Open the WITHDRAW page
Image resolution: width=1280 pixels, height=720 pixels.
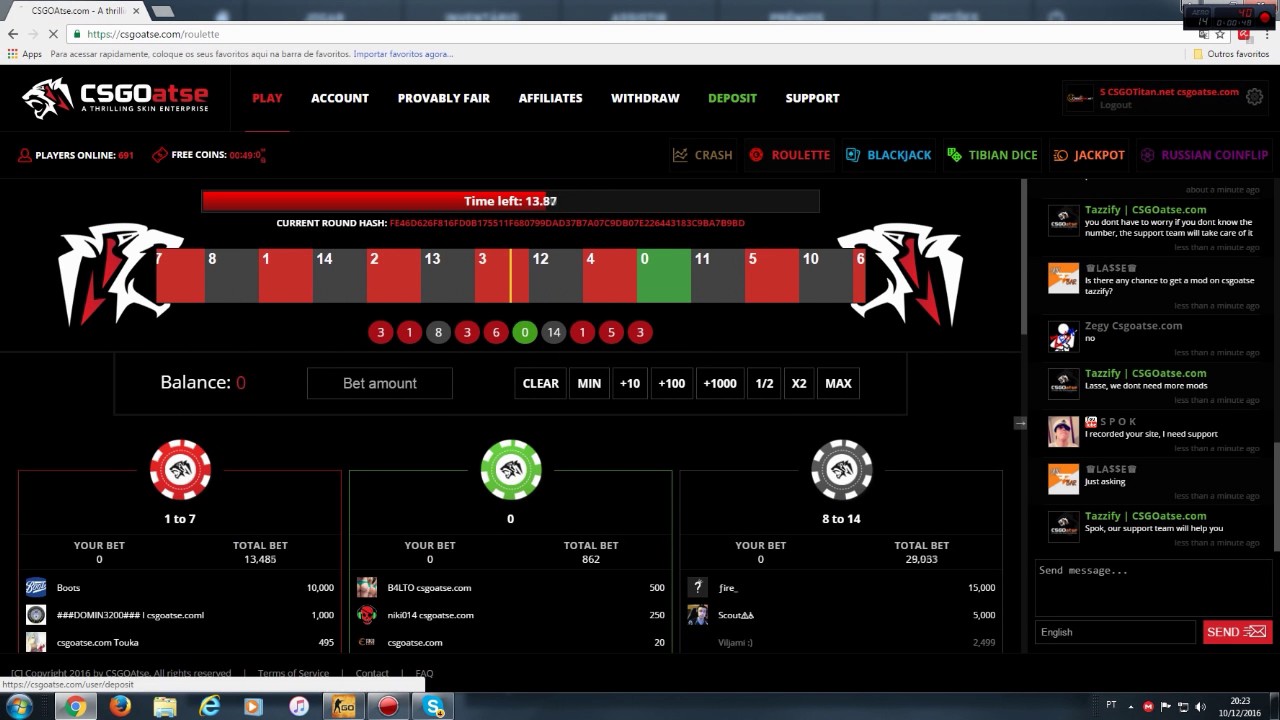coord(645,98)
